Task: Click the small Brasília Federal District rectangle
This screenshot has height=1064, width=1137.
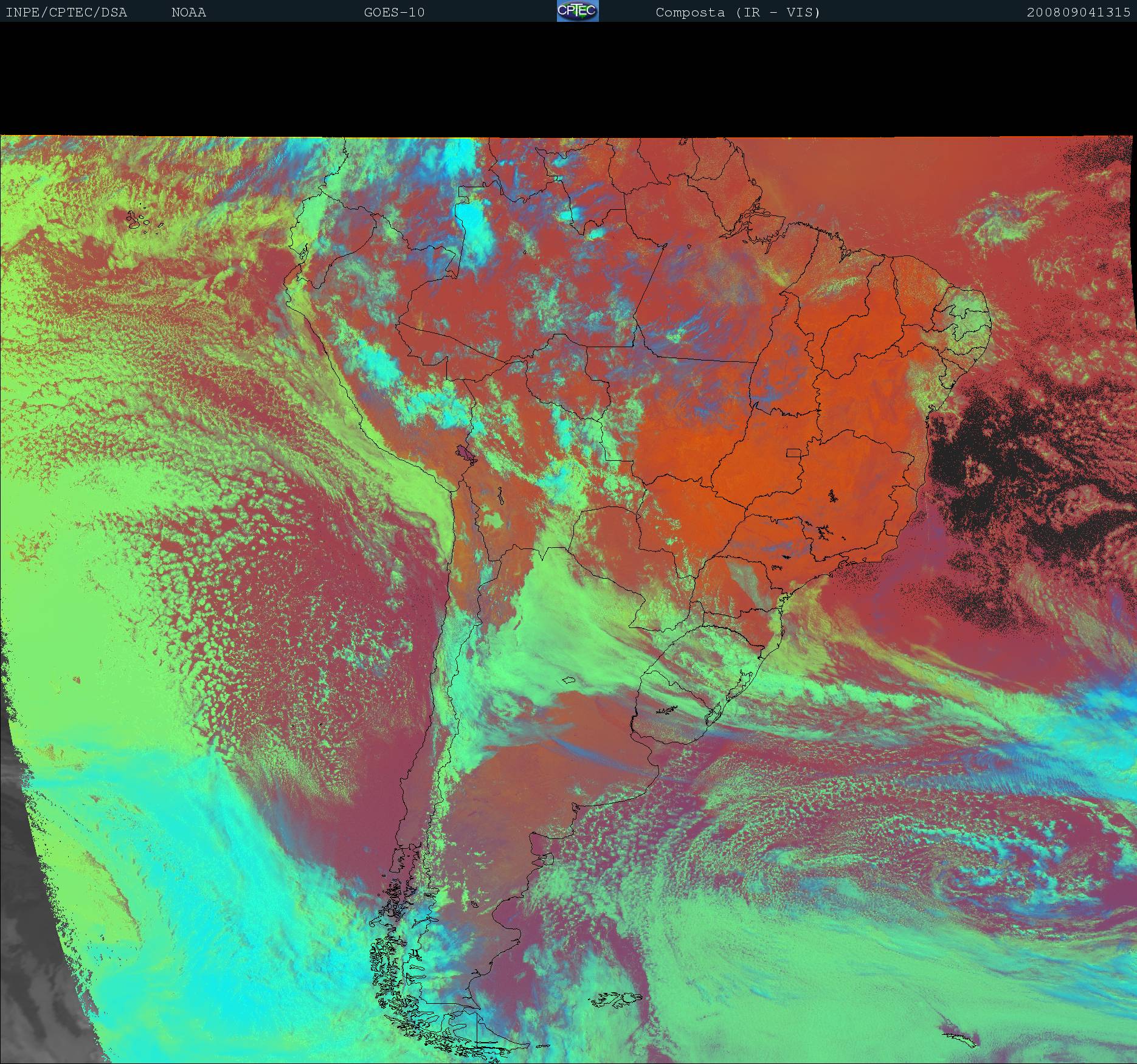Action: point(793,452)
